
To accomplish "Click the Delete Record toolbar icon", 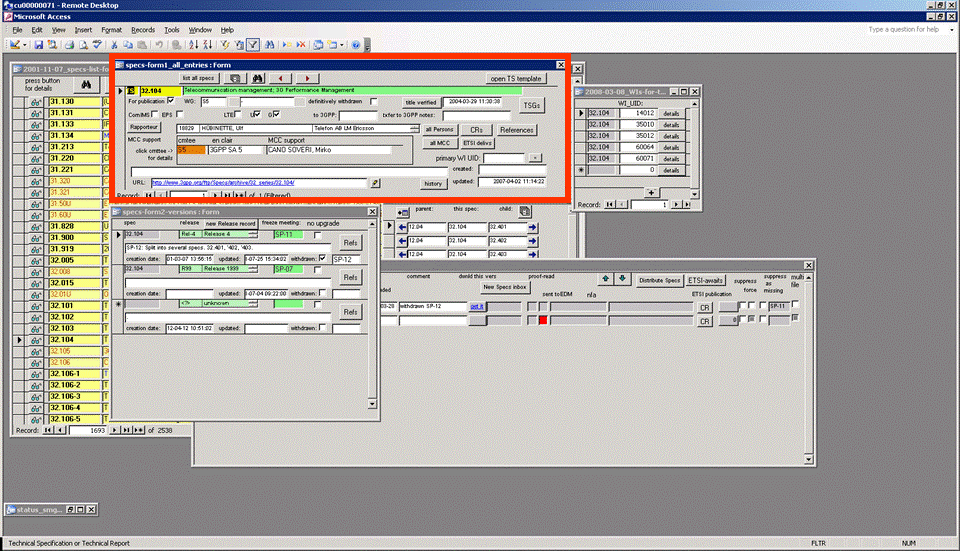I will 301,45.
